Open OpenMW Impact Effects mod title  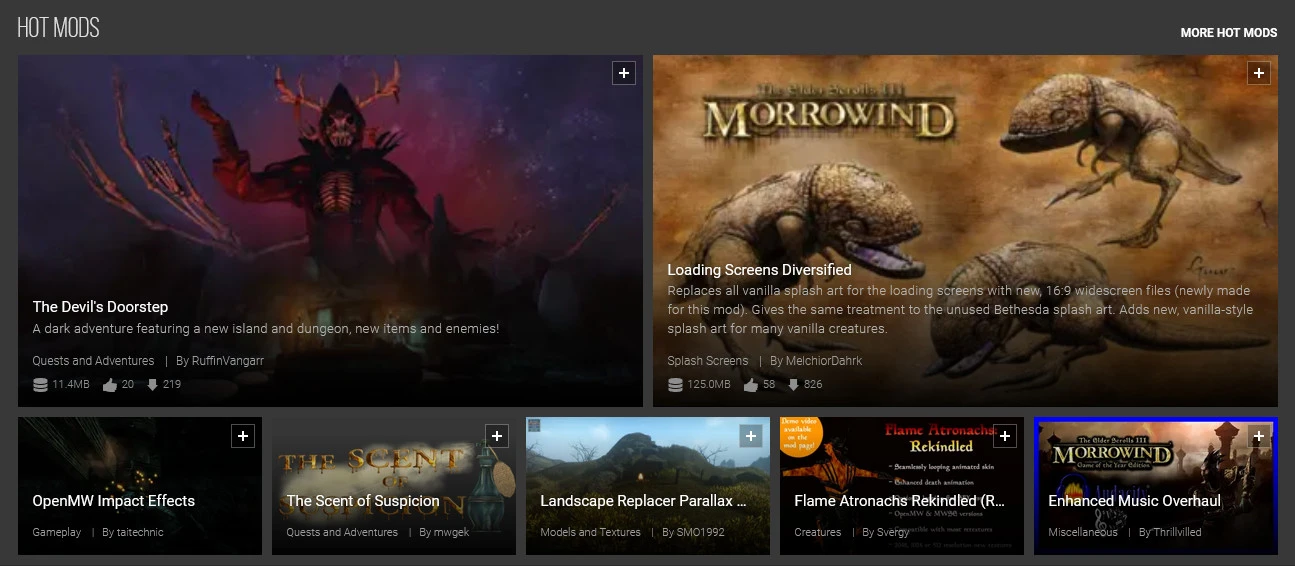113,501
